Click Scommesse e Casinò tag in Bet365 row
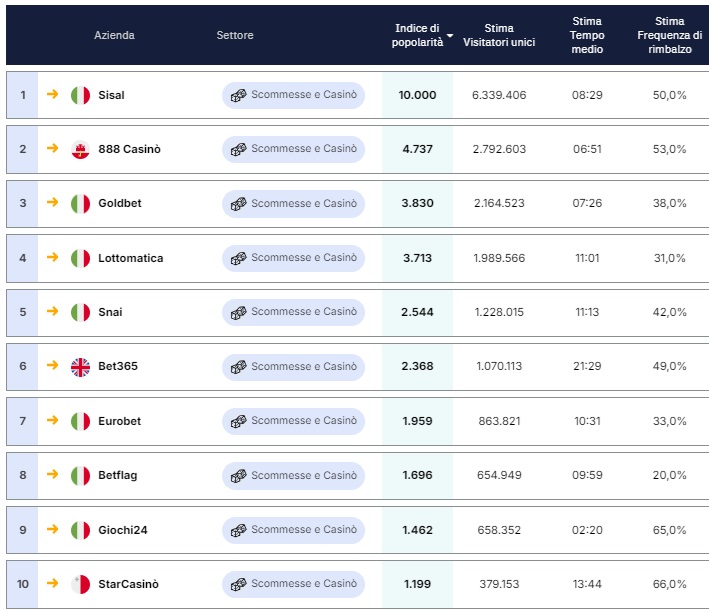 (x=293, y=367)
